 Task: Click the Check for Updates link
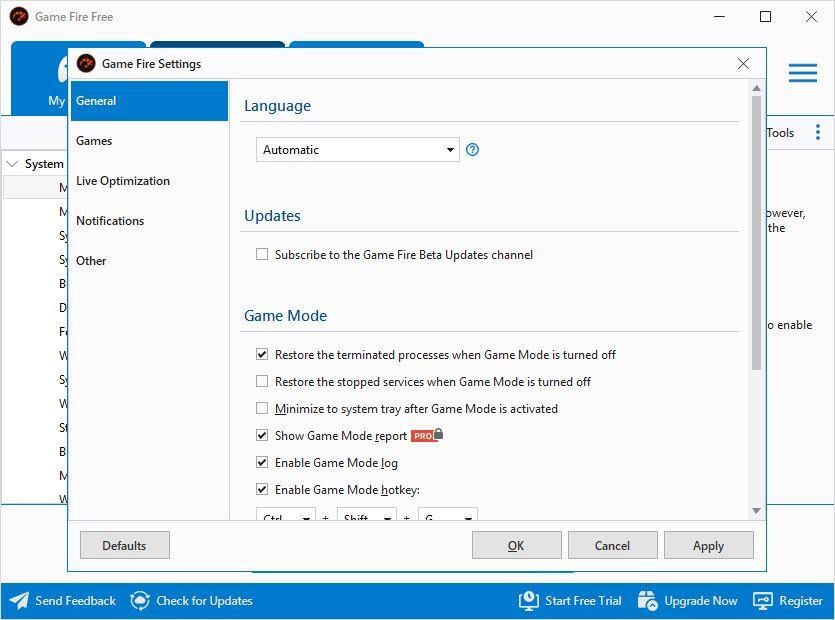pyautogui.click(x=204, y=601)
